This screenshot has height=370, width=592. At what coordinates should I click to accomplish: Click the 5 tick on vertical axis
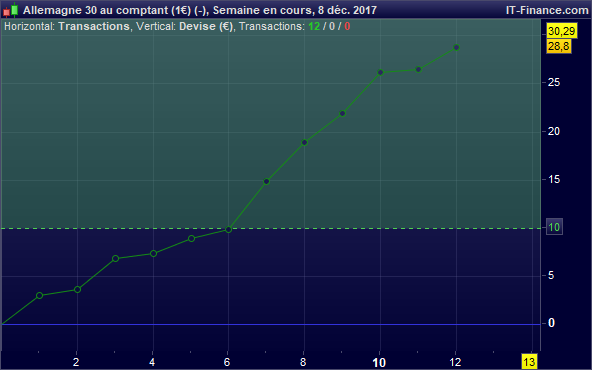(551, 275)
